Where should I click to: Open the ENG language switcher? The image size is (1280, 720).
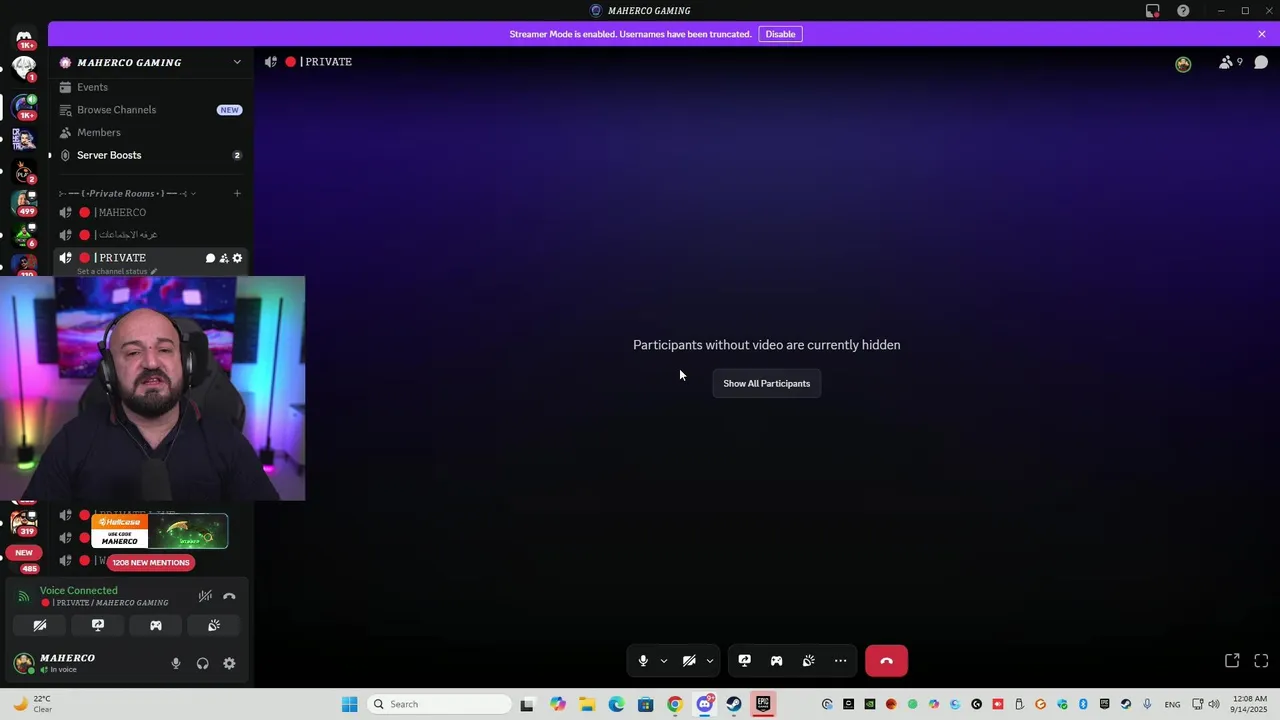[1172, 704]
